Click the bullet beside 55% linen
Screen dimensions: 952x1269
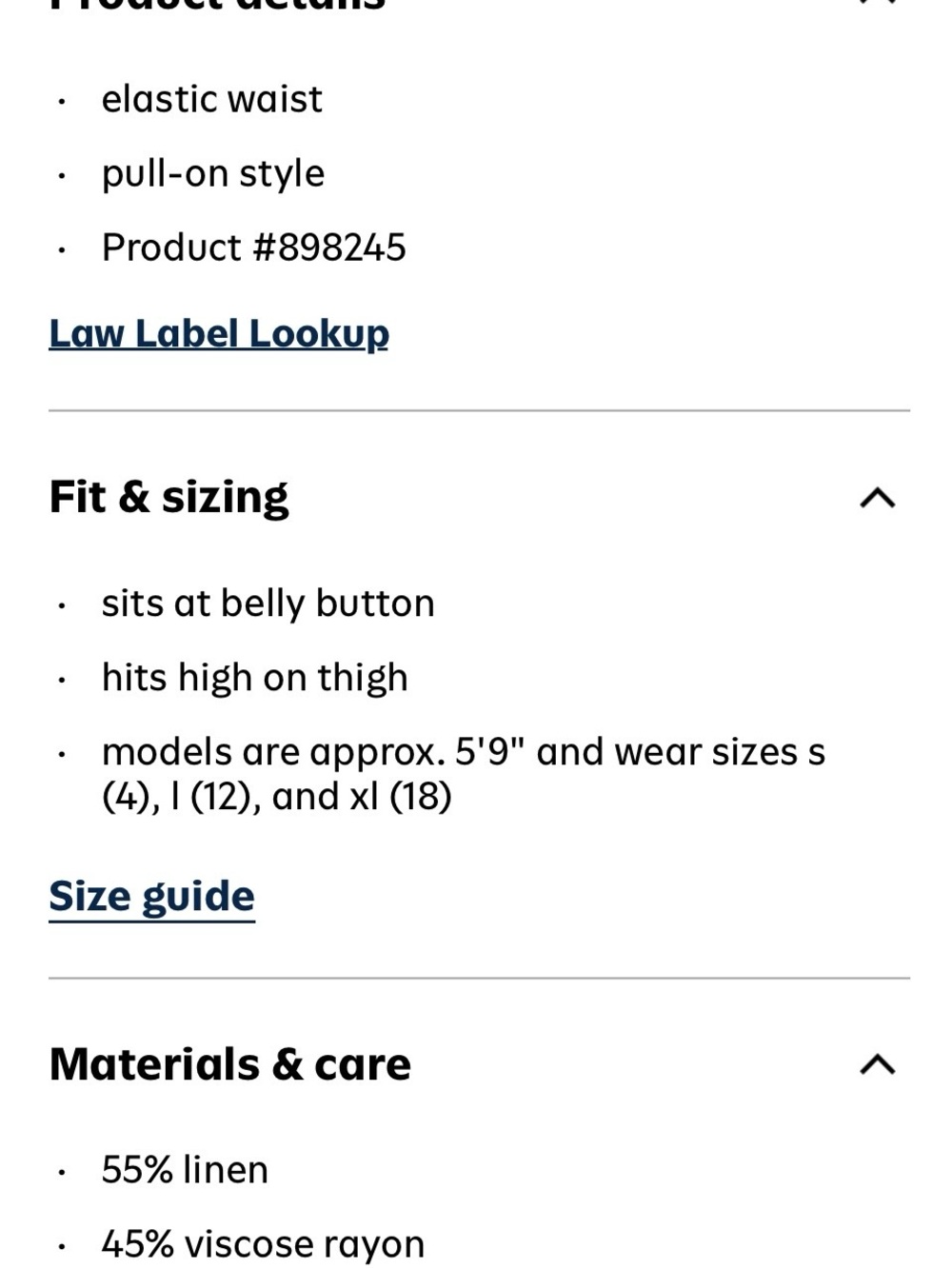click(61, 1172)
